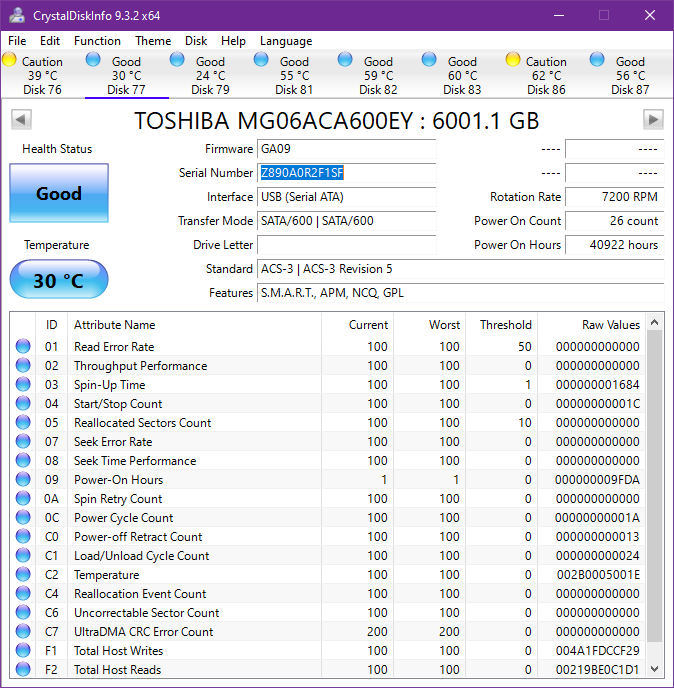Image resolution: width=674 pixels, height=688 pixels.
Task: Click the serial number field
Action: pyautogui.click(x=346, y=173)
